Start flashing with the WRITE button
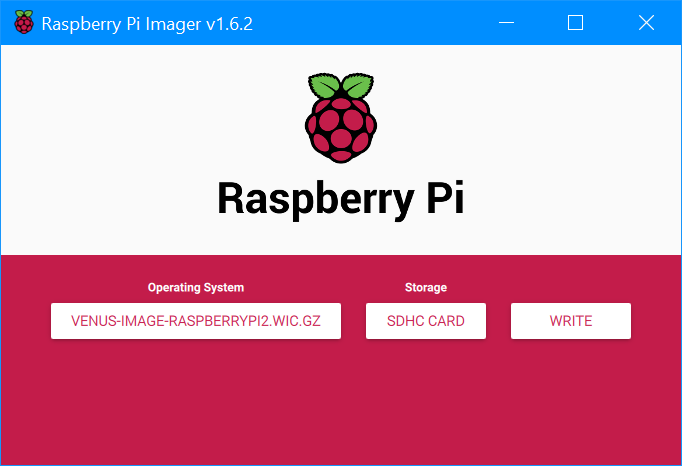This screenshot has height=466, width=682. click(x=571, y=321)
